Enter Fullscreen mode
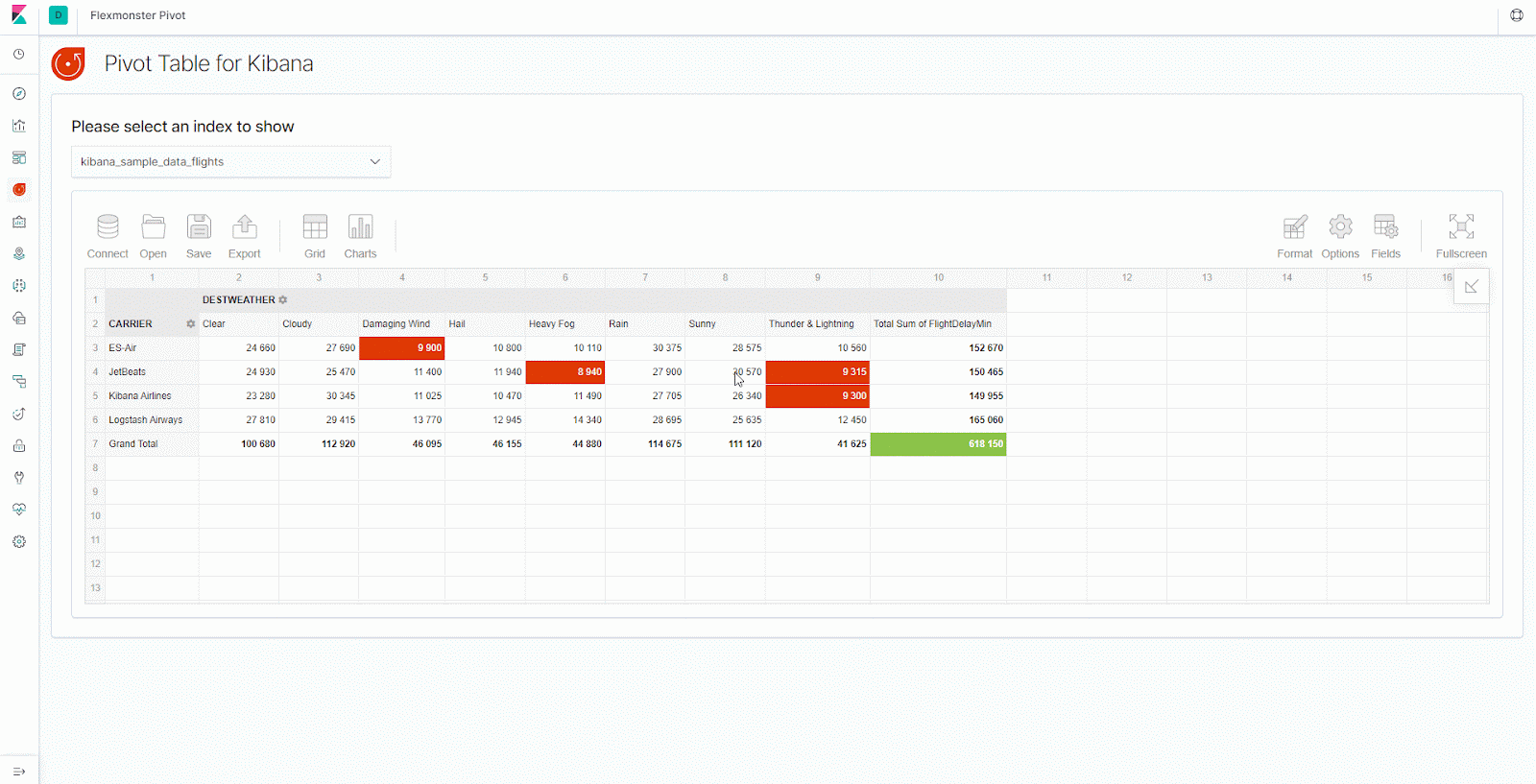This screenshot has height=784, width=1536. pyautogui.click(x=1461, y=236)
